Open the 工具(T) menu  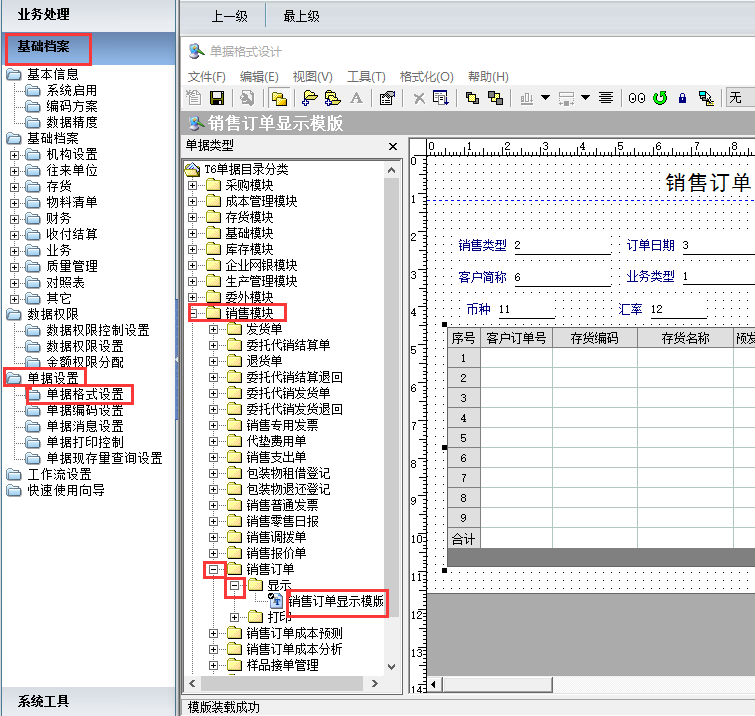[366, 77]
